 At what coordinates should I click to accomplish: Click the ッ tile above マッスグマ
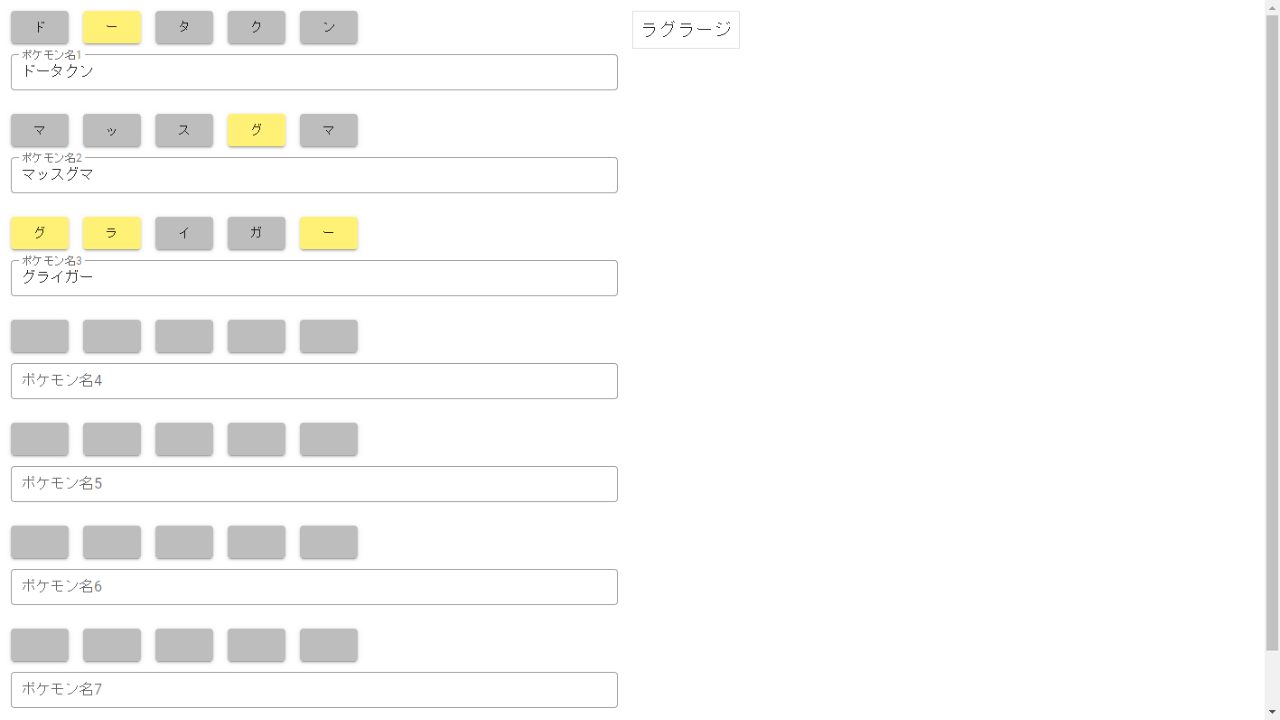[x=112, y=131]
